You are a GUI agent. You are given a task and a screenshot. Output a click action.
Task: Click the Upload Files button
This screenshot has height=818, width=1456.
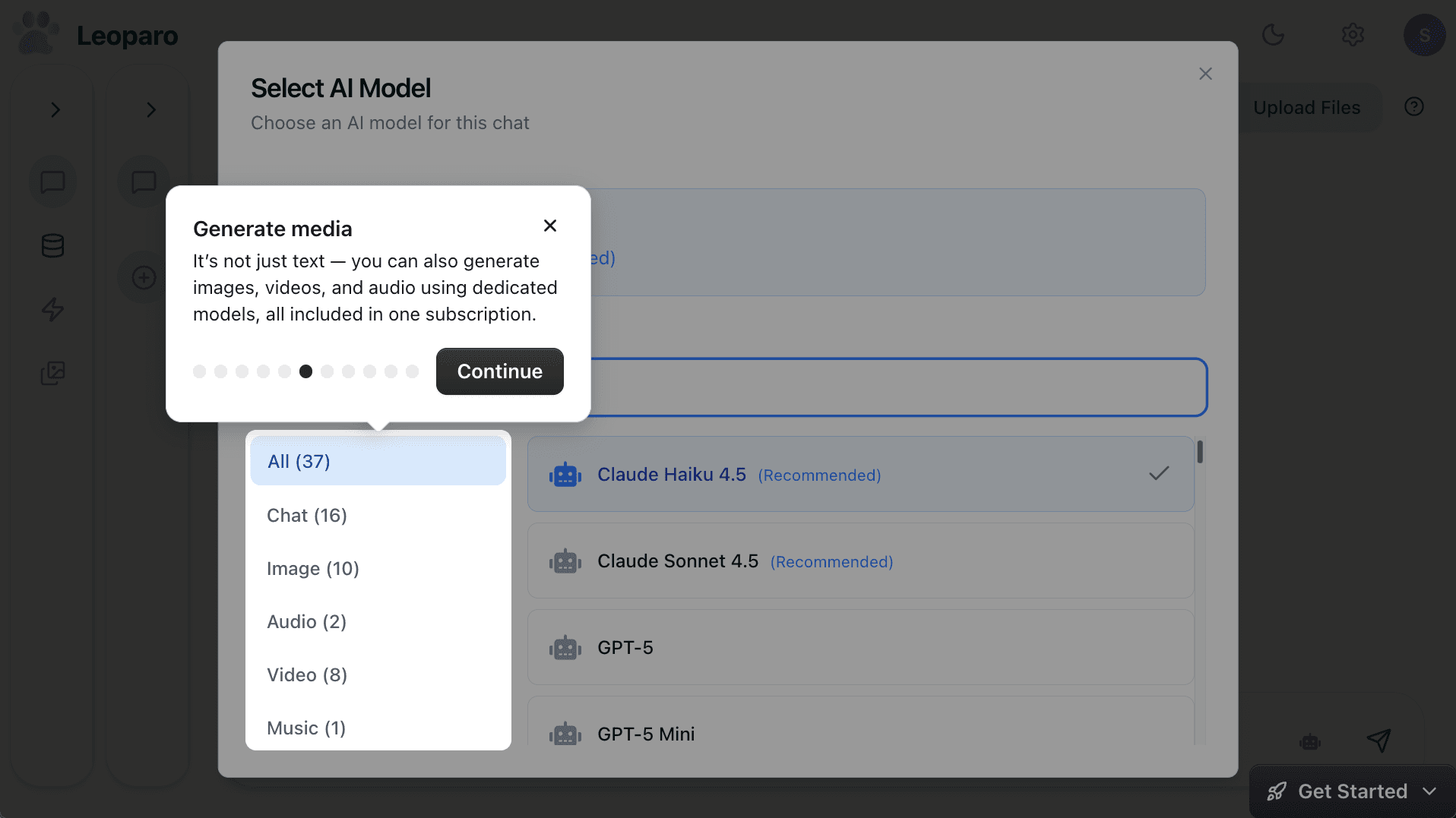pos(1306,108)
